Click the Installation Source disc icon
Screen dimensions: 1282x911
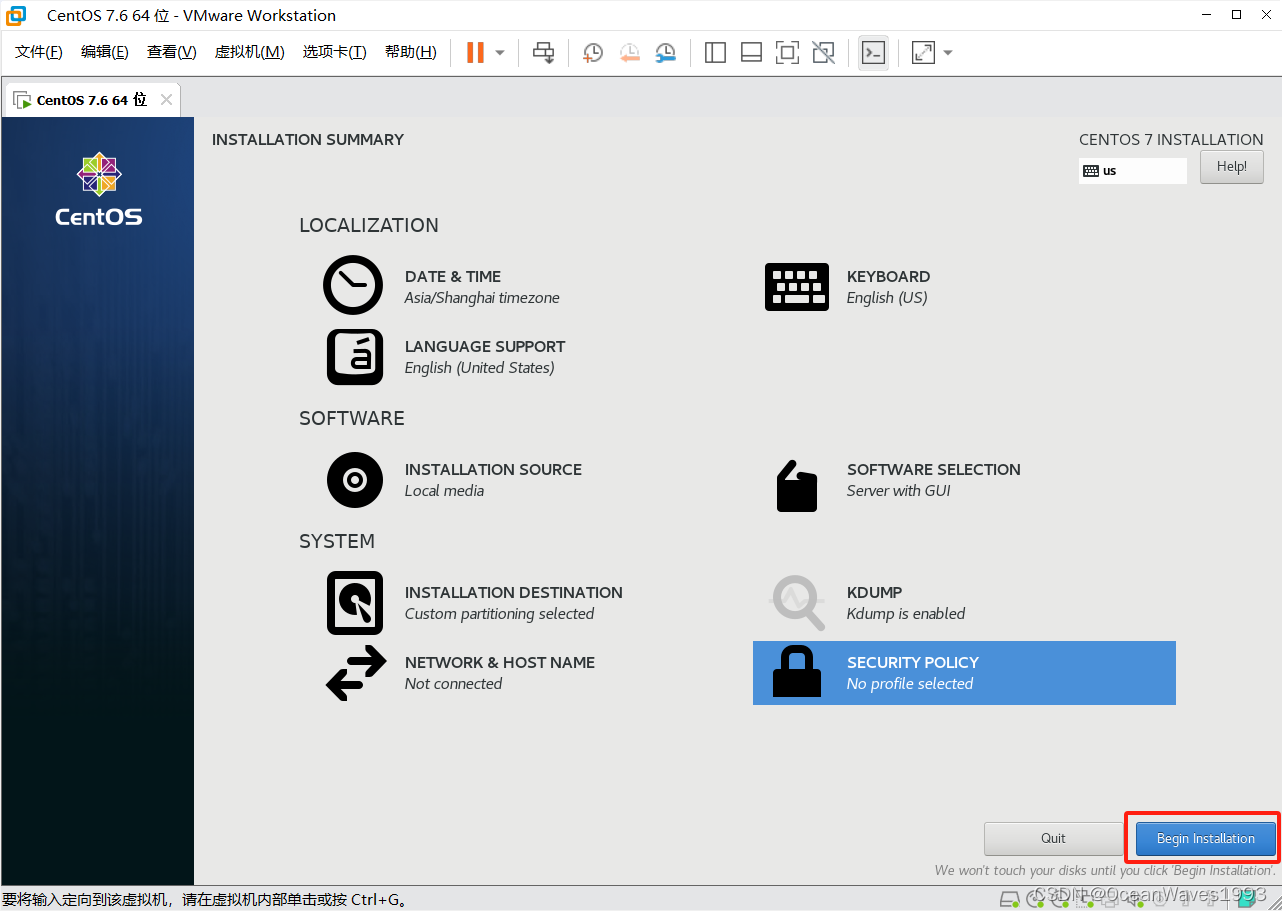tap(355, 480)
